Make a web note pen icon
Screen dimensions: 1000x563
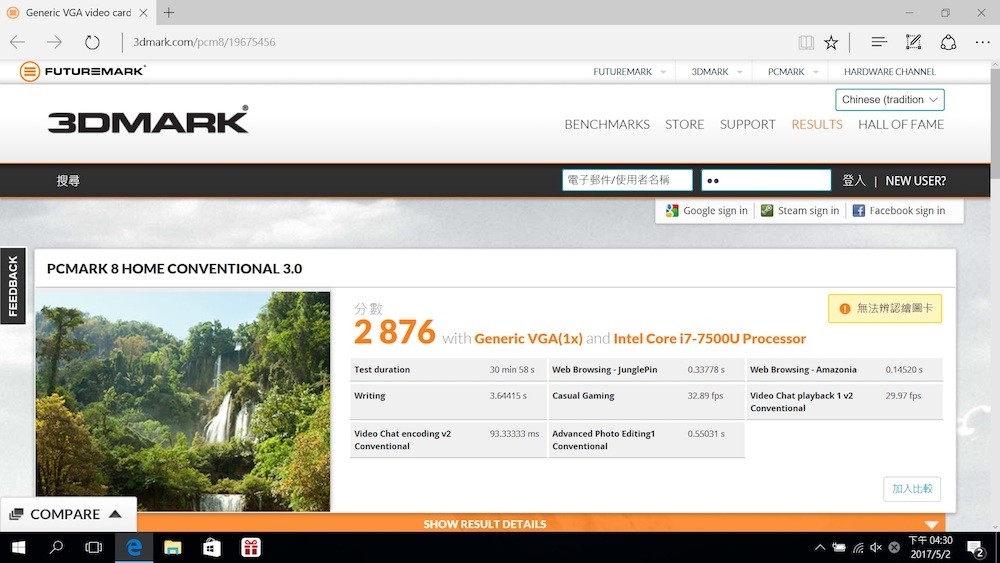[913, 42]
